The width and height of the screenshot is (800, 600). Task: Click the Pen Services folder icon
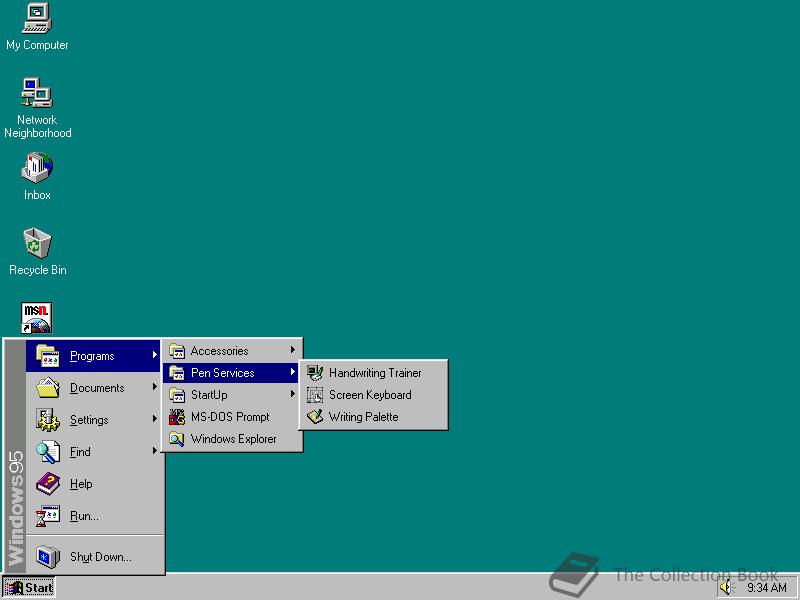click(x=177, y=373)
